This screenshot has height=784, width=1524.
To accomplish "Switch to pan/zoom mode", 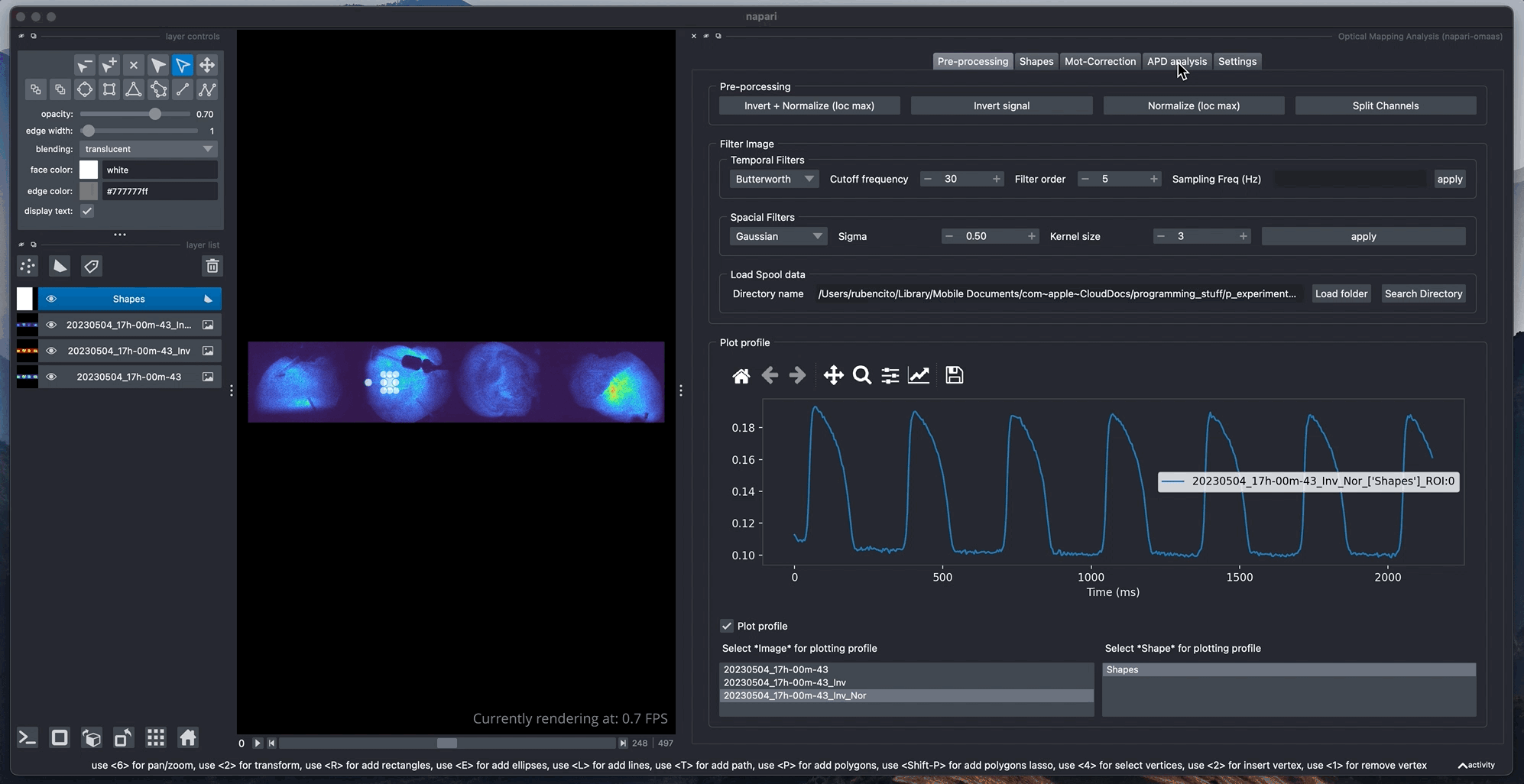I will click(207, 65).
